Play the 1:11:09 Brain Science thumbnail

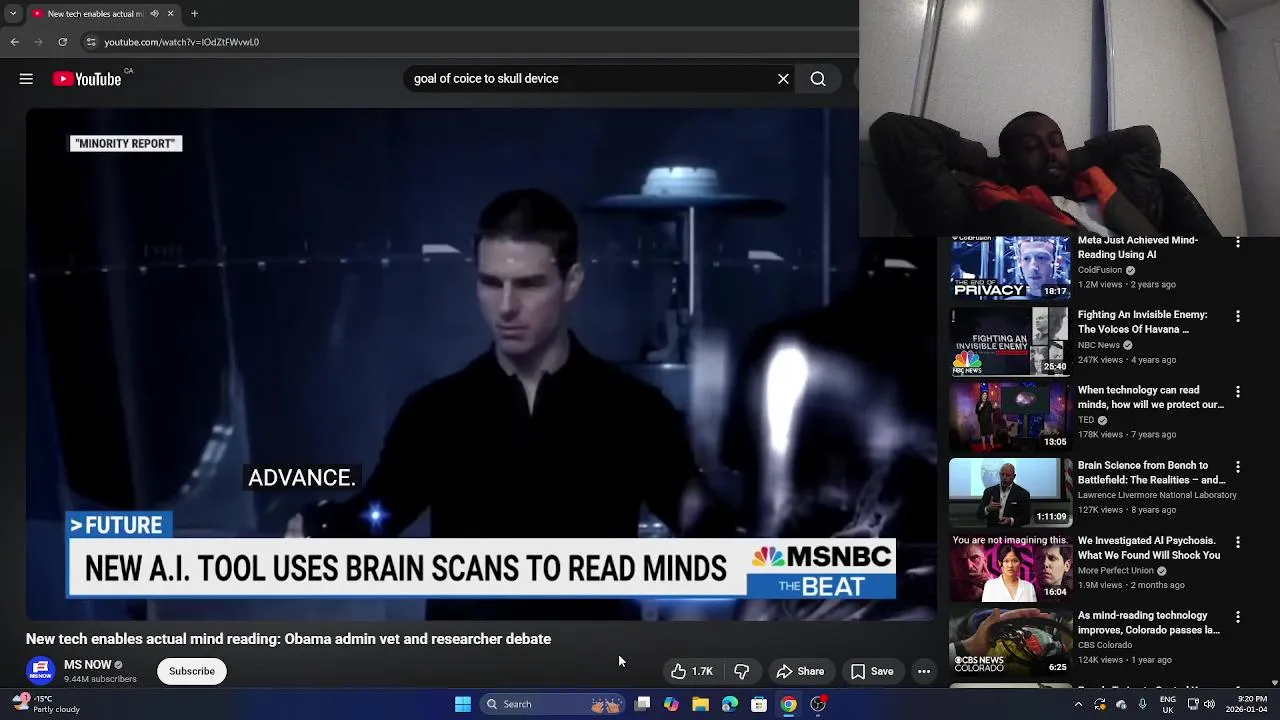coord(1010,492)
